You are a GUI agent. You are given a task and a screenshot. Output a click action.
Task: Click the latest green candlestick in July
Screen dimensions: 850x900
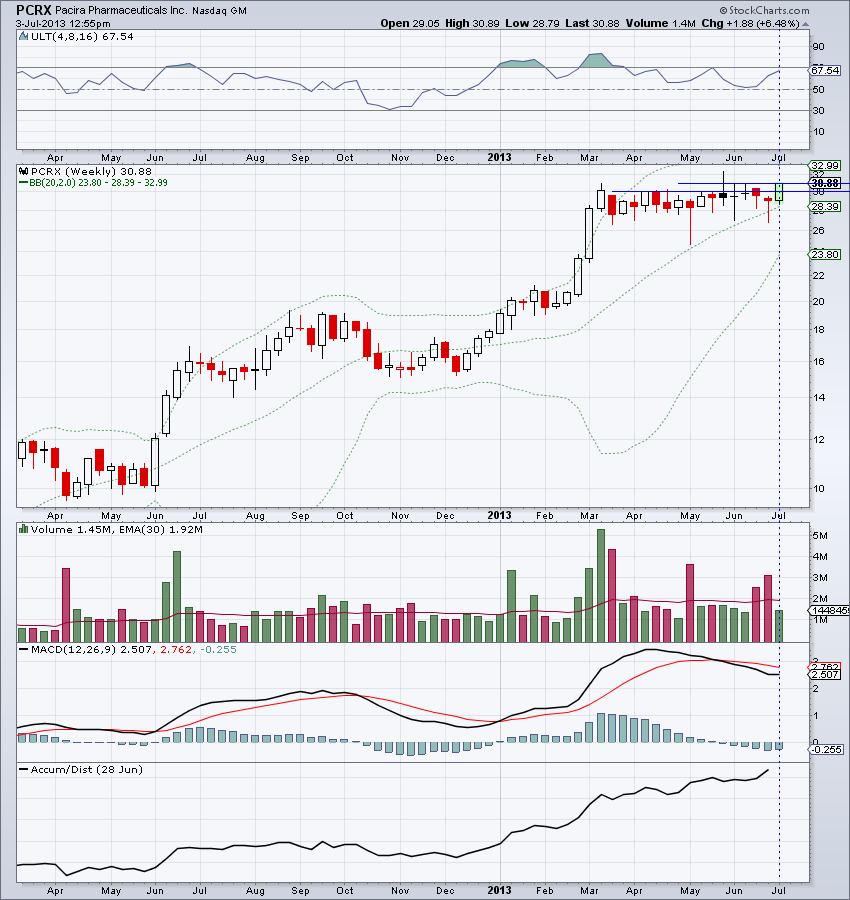[x=779, y=191]
